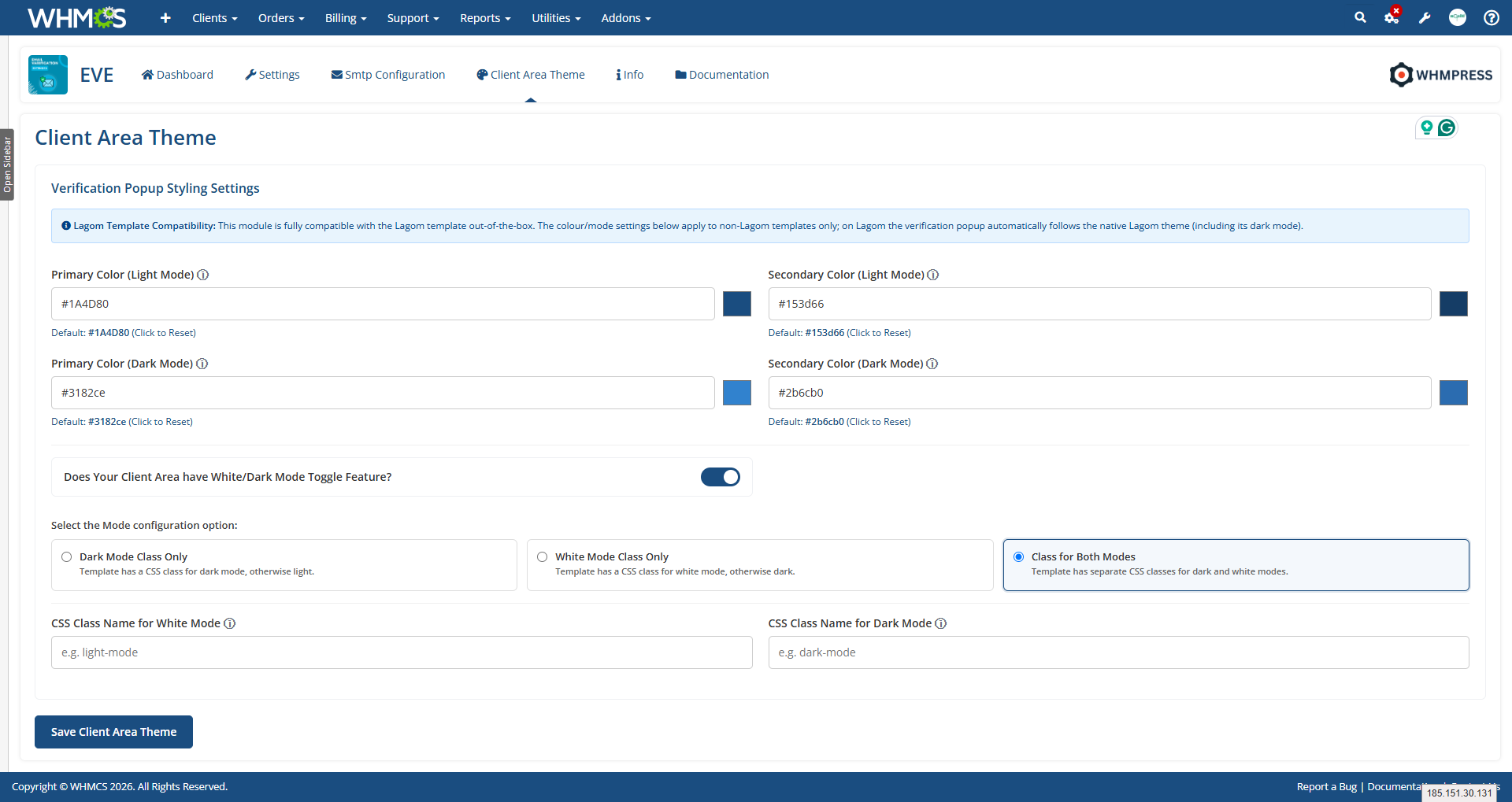Select White Mode Class Only option
Screen dimensions: 1512x802
tap(760, 565)
